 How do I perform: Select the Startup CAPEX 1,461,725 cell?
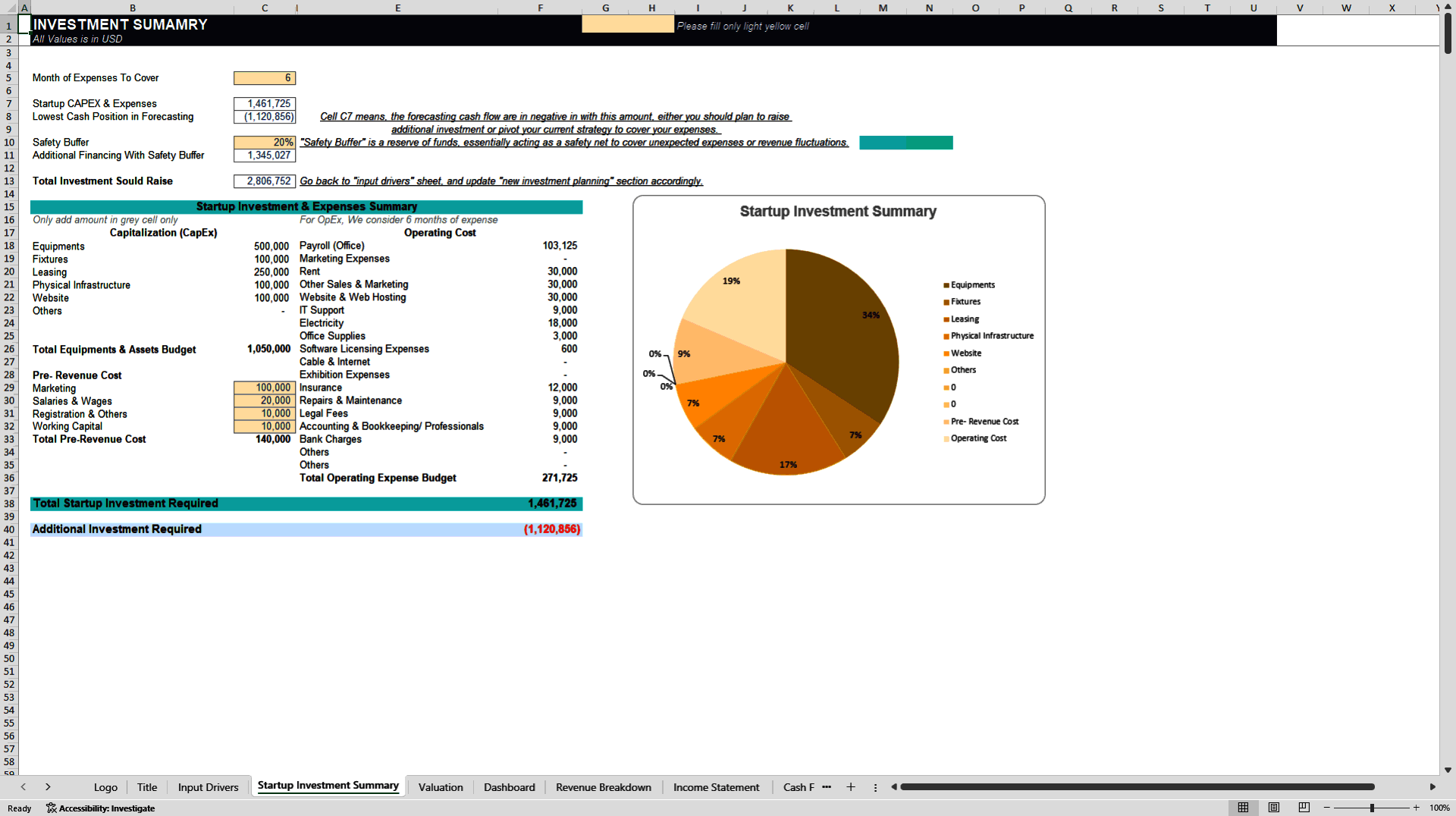(265, 104)
